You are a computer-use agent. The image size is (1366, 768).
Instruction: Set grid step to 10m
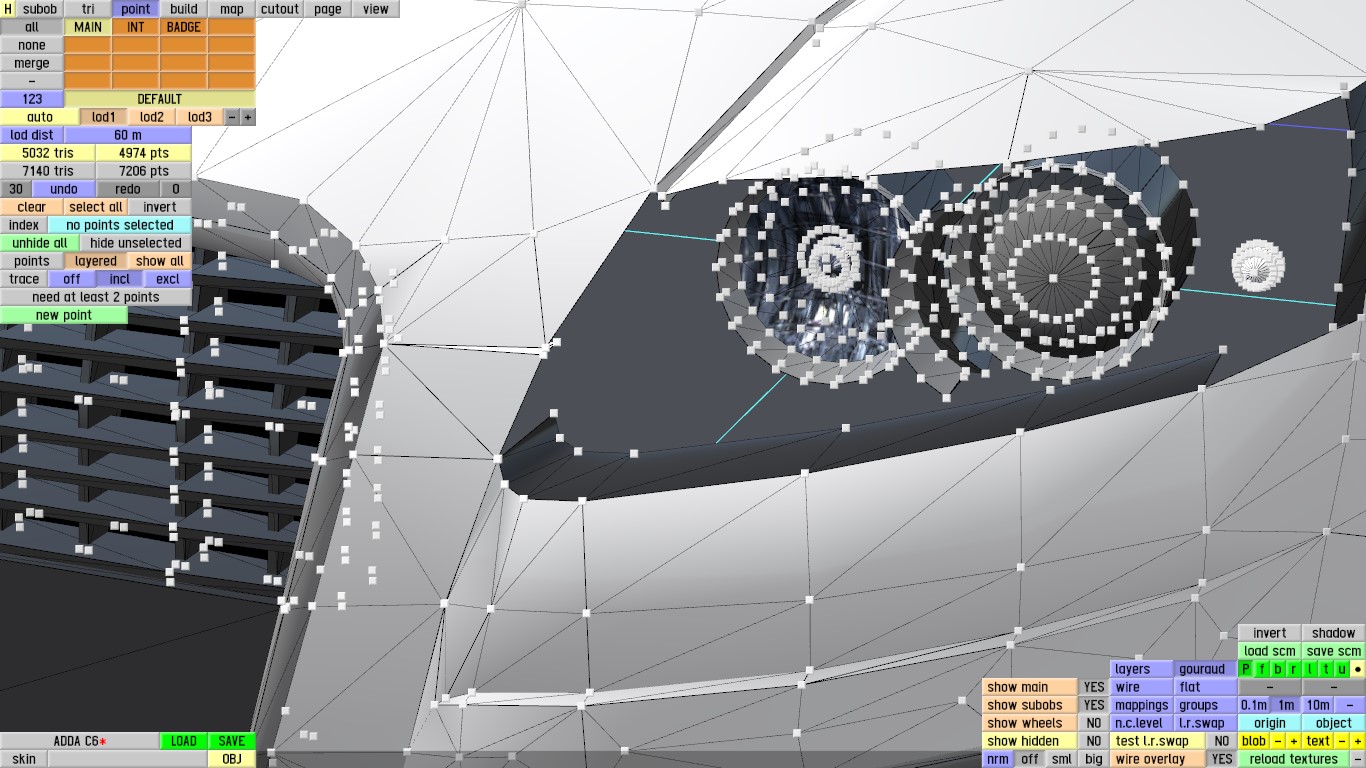[1318, 705]
